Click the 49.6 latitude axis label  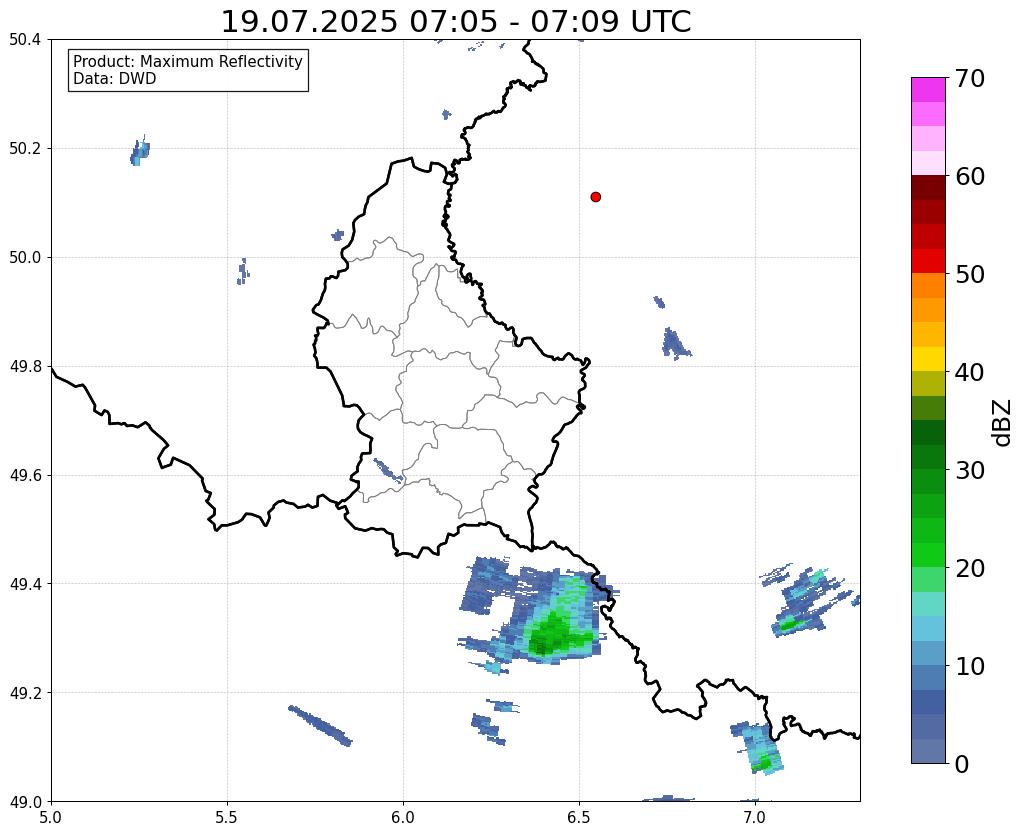coord(25,476)
